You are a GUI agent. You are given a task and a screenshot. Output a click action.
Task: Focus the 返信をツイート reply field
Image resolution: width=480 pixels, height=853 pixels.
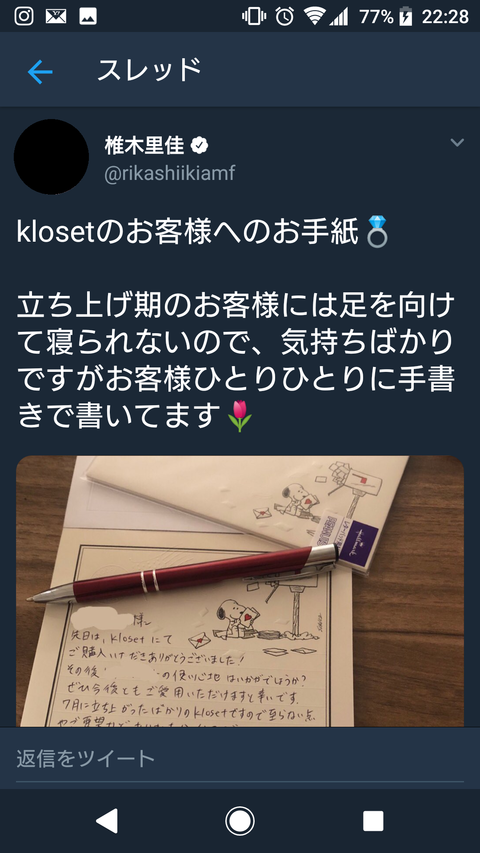tap(240, 758)
